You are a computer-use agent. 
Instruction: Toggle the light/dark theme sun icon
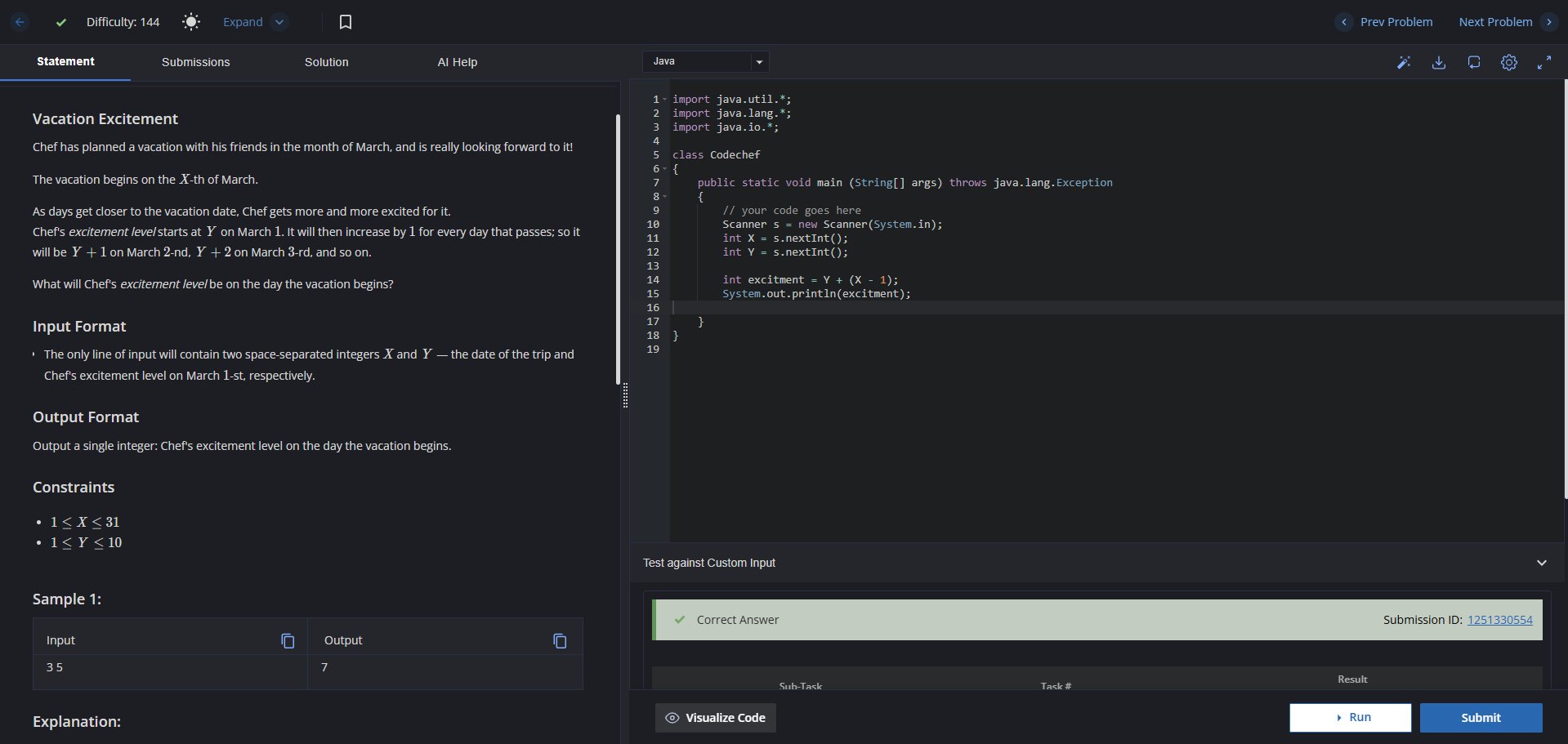(191, 22)
